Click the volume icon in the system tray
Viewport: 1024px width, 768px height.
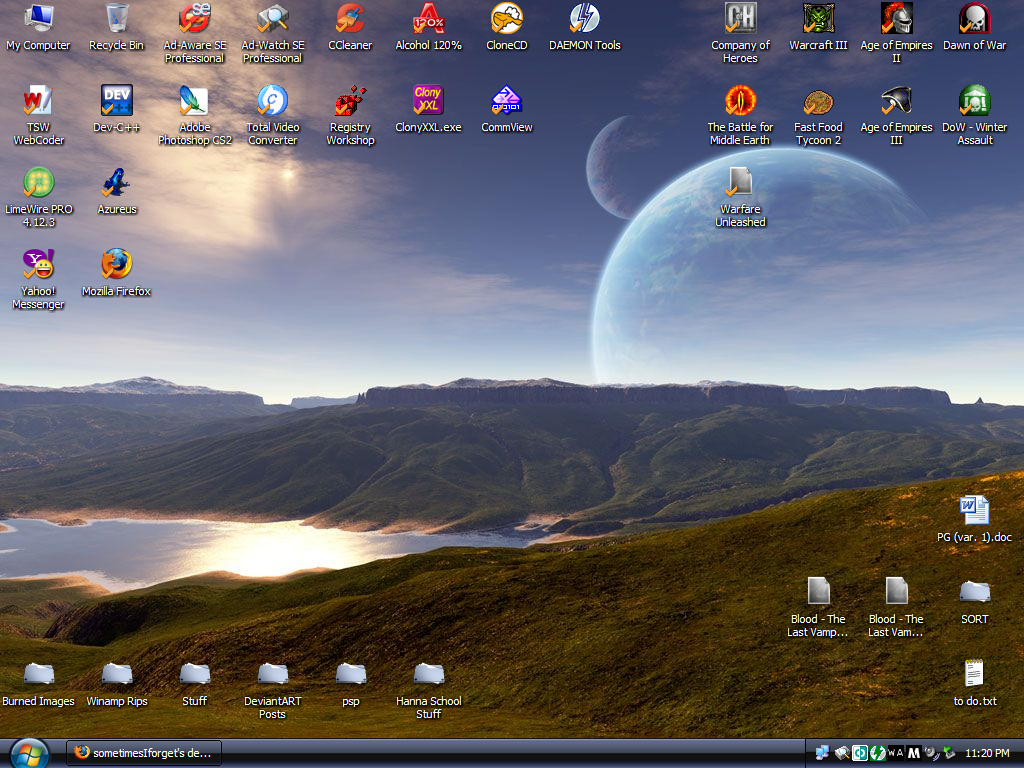(930, 752)
